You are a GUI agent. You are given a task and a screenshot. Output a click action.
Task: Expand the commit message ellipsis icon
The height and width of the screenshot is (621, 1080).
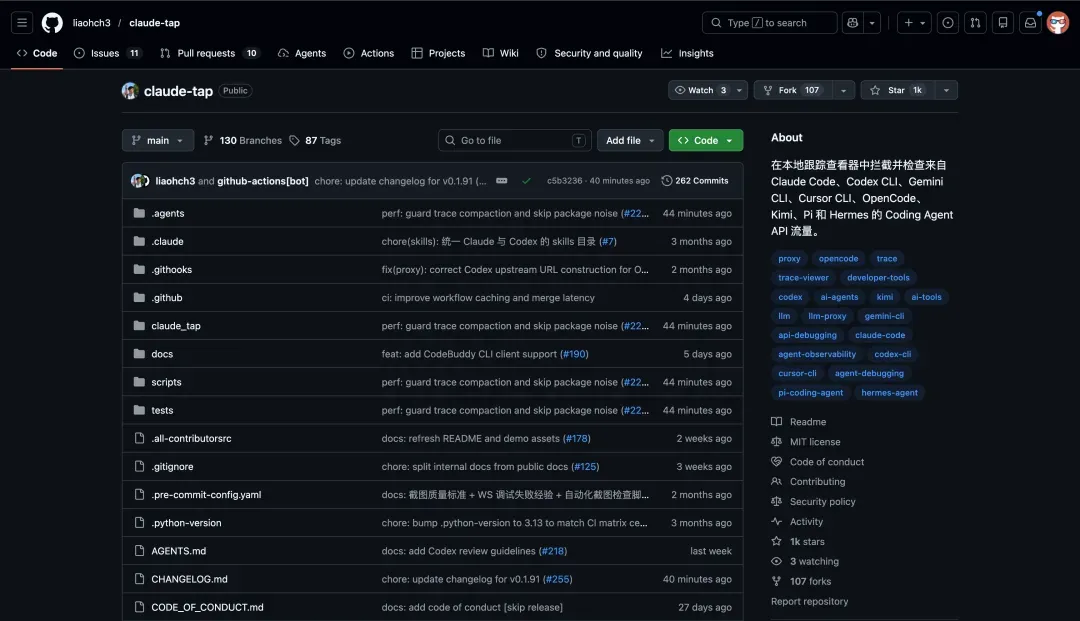501,180
